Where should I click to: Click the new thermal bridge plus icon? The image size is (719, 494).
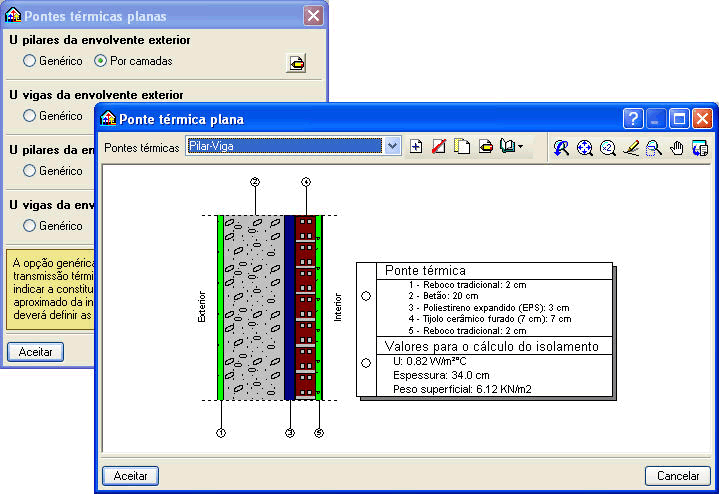[x=416, y=147]
